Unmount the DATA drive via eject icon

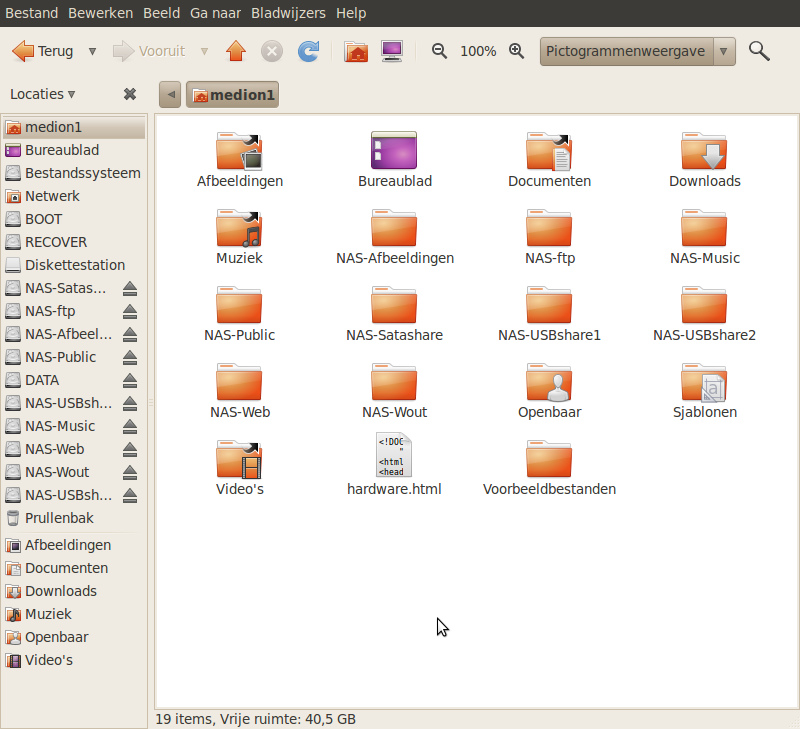pyautogui.click(x=130, y=380)
